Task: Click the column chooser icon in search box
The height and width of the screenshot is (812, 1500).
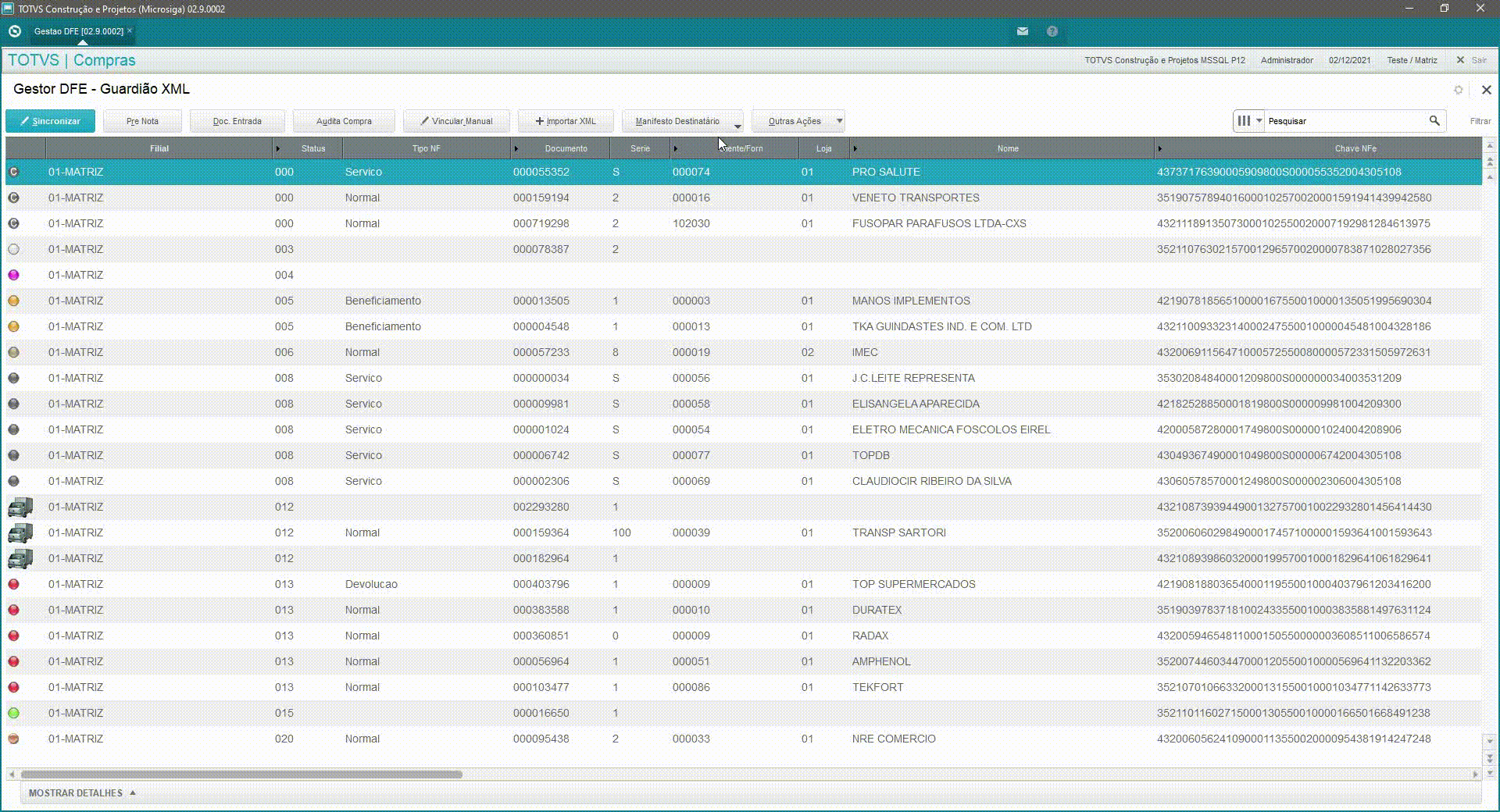Action: [x=1244, y=121]
